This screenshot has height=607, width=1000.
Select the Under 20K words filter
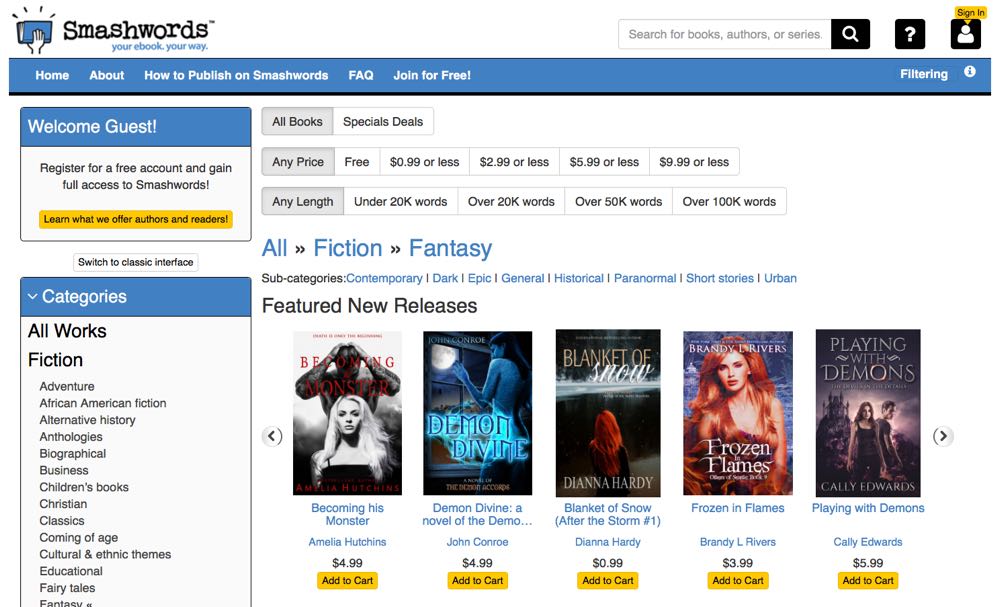tap(401, 201)
